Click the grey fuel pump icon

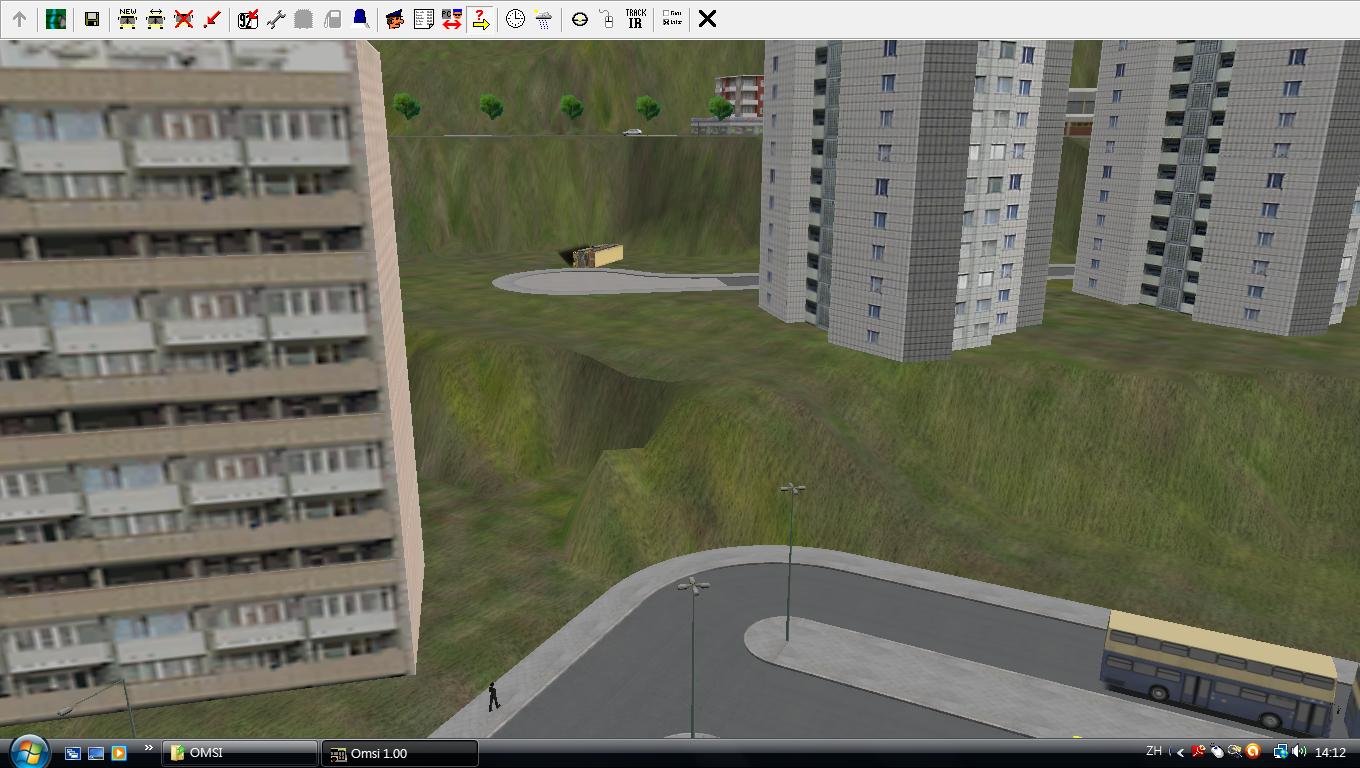[x=332, y=19]
